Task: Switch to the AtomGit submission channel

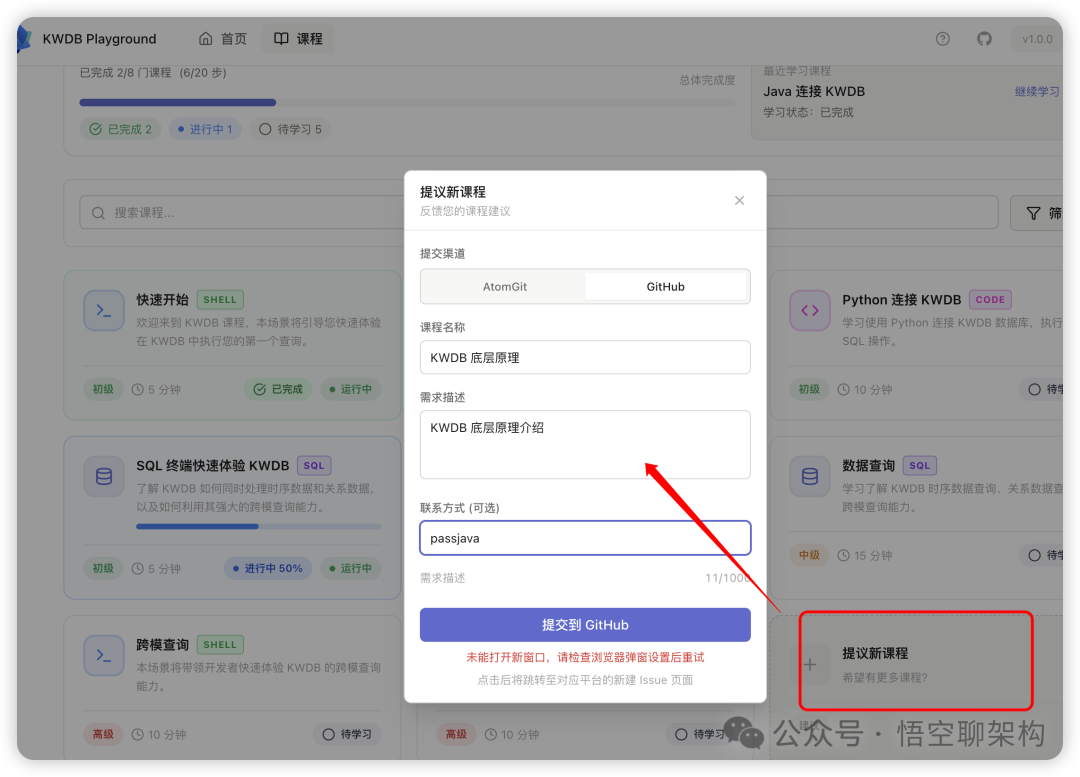Action: point(504,285)
